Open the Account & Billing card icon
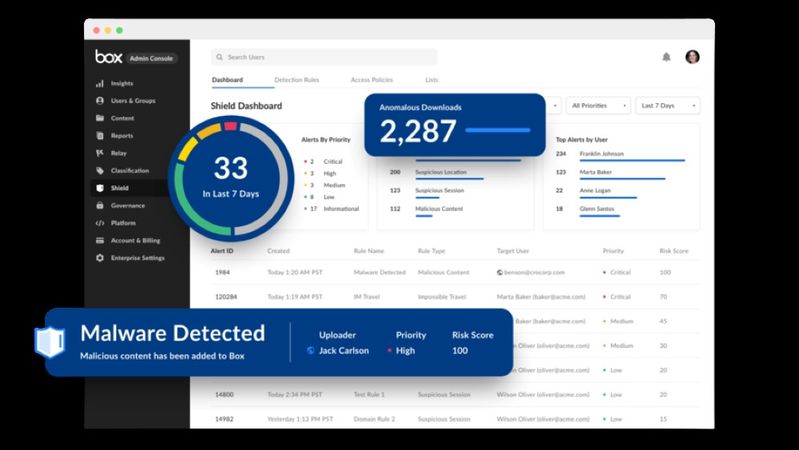The width and height of the screenshot is (799, 450). pyautogui.click(x=100, y=241)
